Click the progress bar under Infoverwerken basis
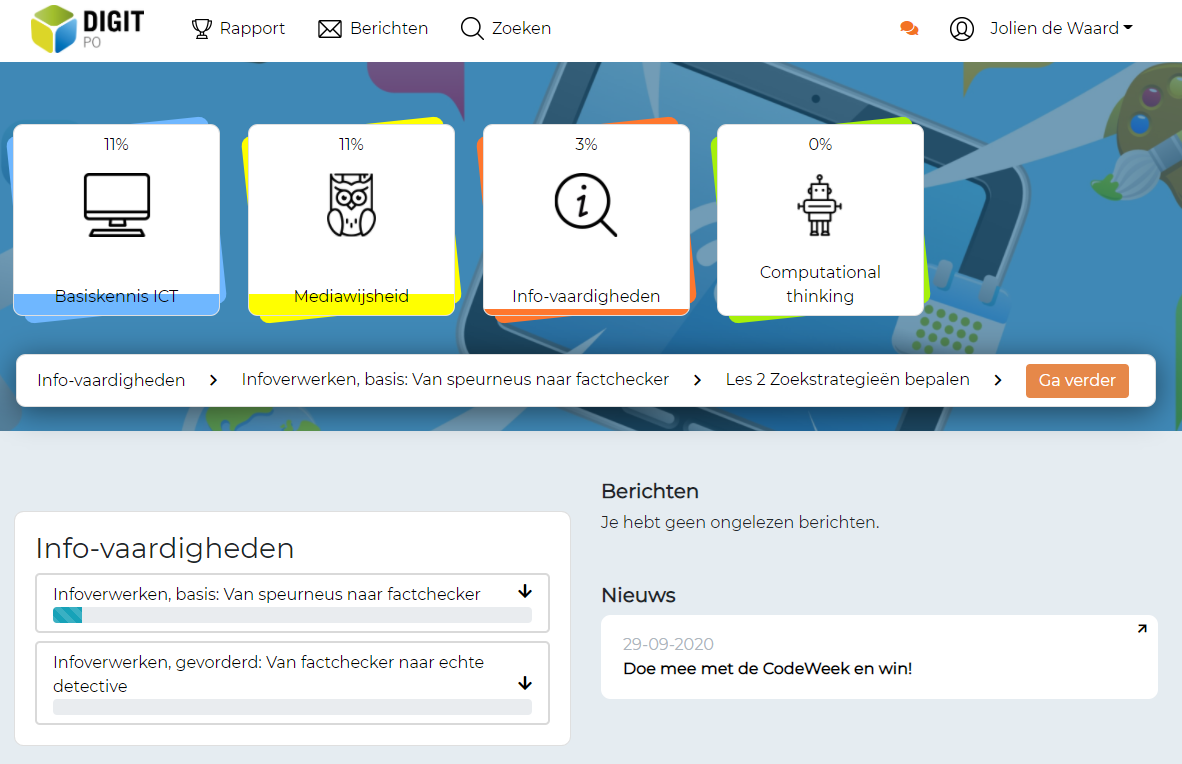1182x764 pixels. click(x=292, y=615)
